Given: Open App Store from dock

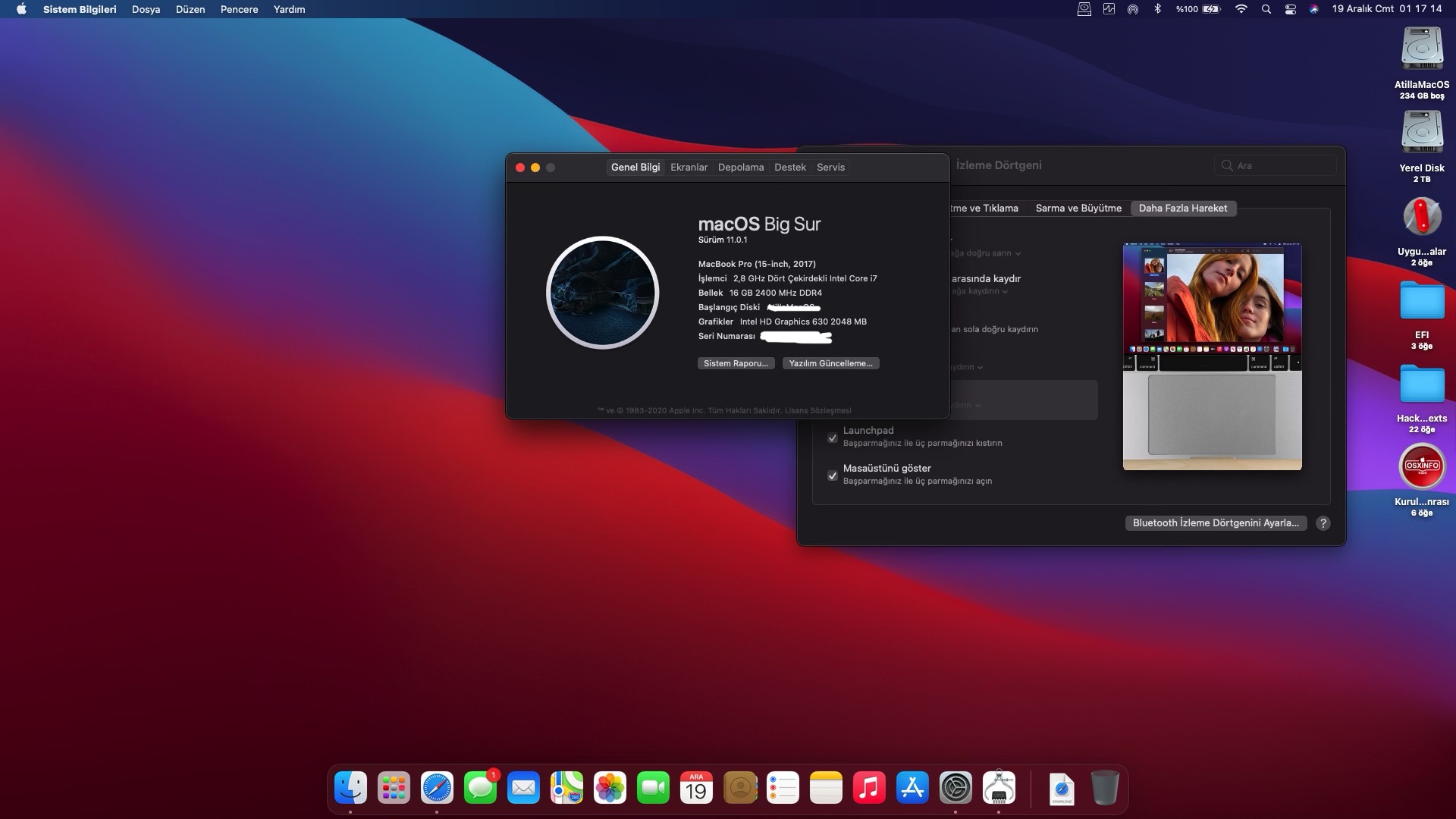Looking at the screenshot, I should (912, 788).
